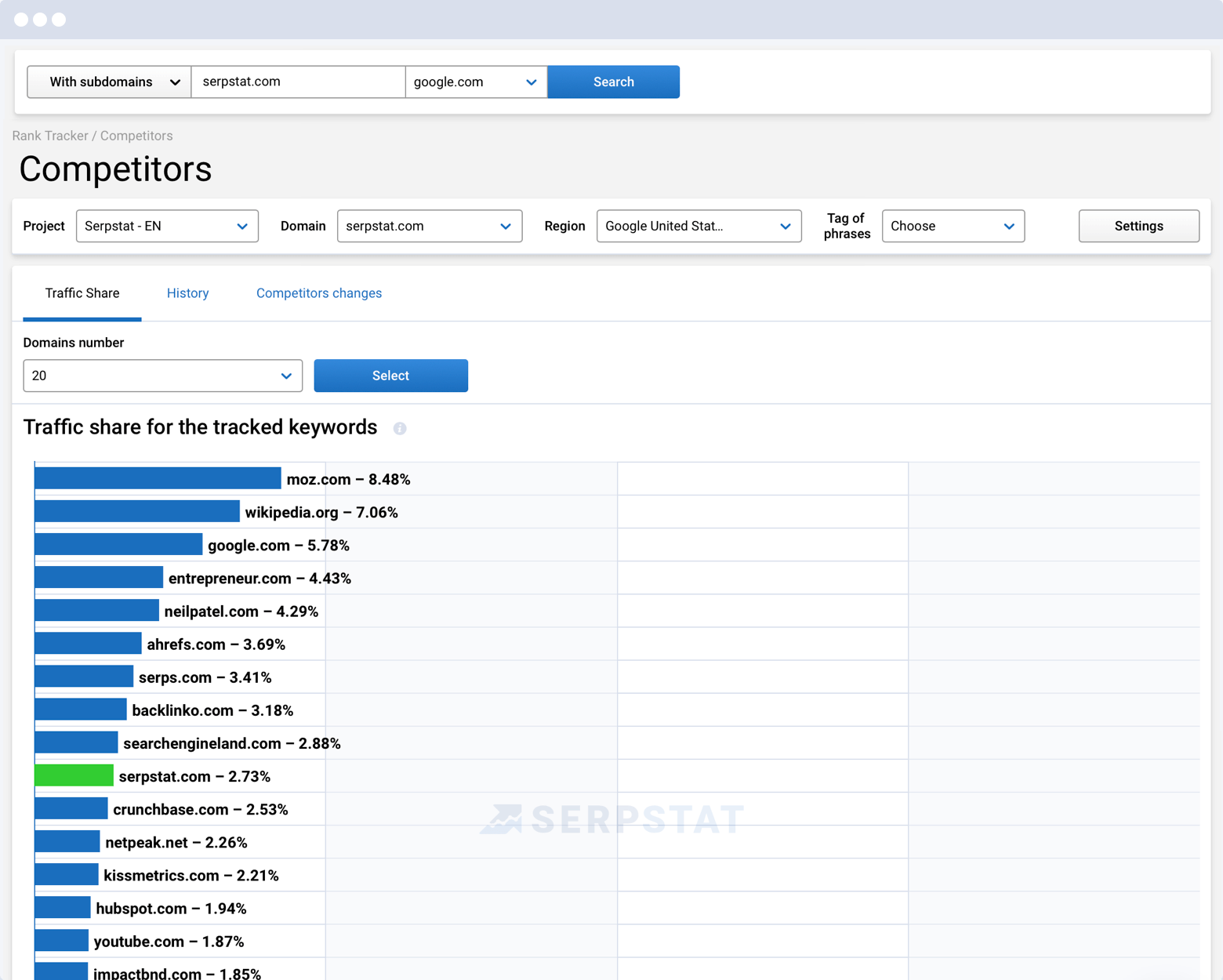Open the With subdomains dropdown

pos(109,82)
